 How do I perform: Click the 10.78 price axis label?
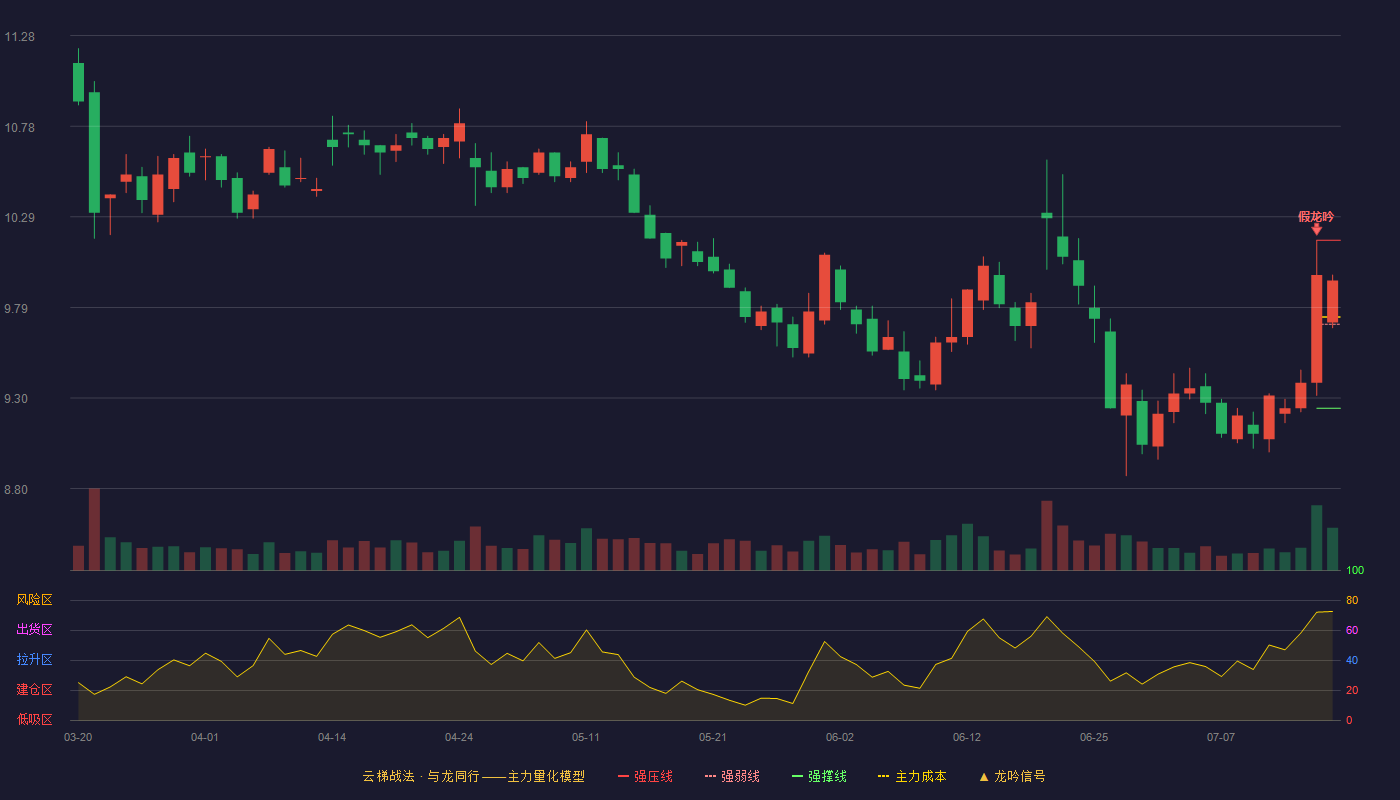tap(19, 128)
